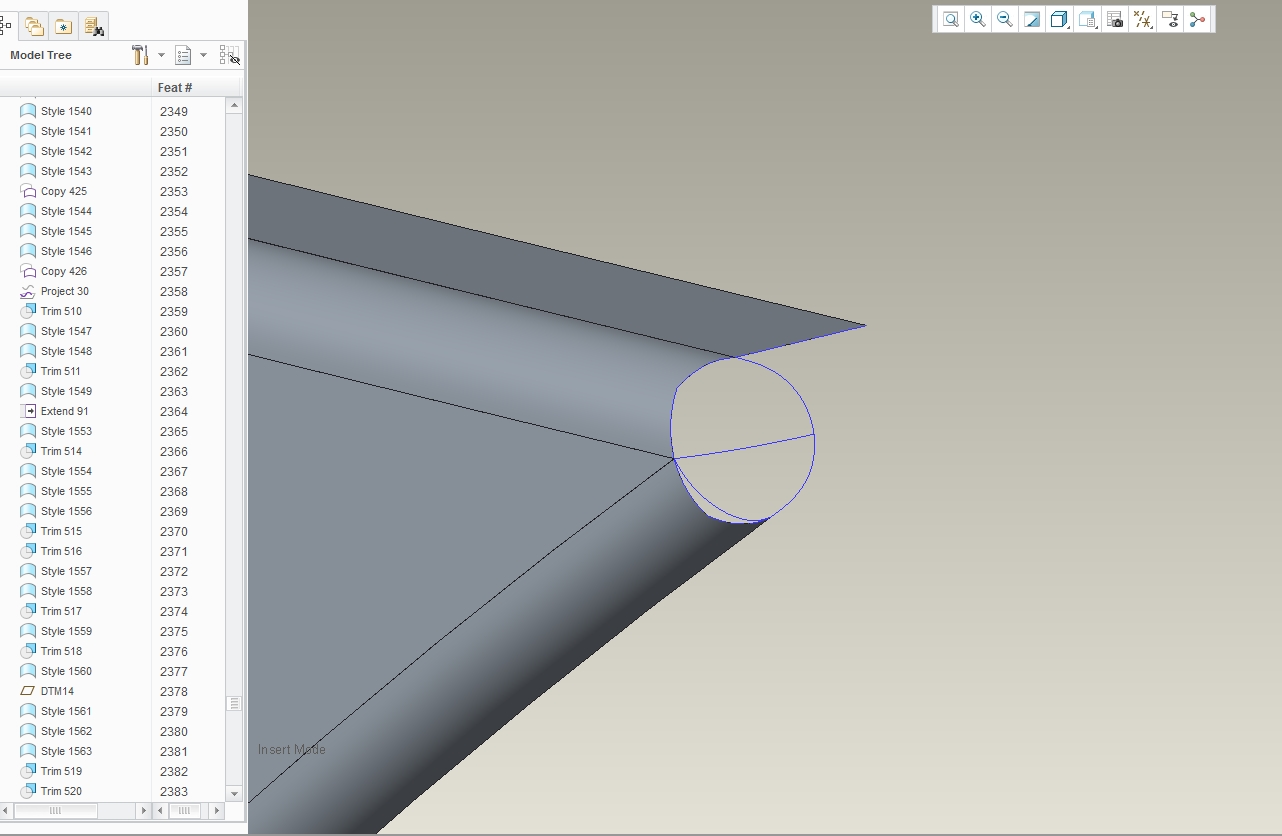Expand the arrow beside the hammer icon

click(x=161, y=55)
